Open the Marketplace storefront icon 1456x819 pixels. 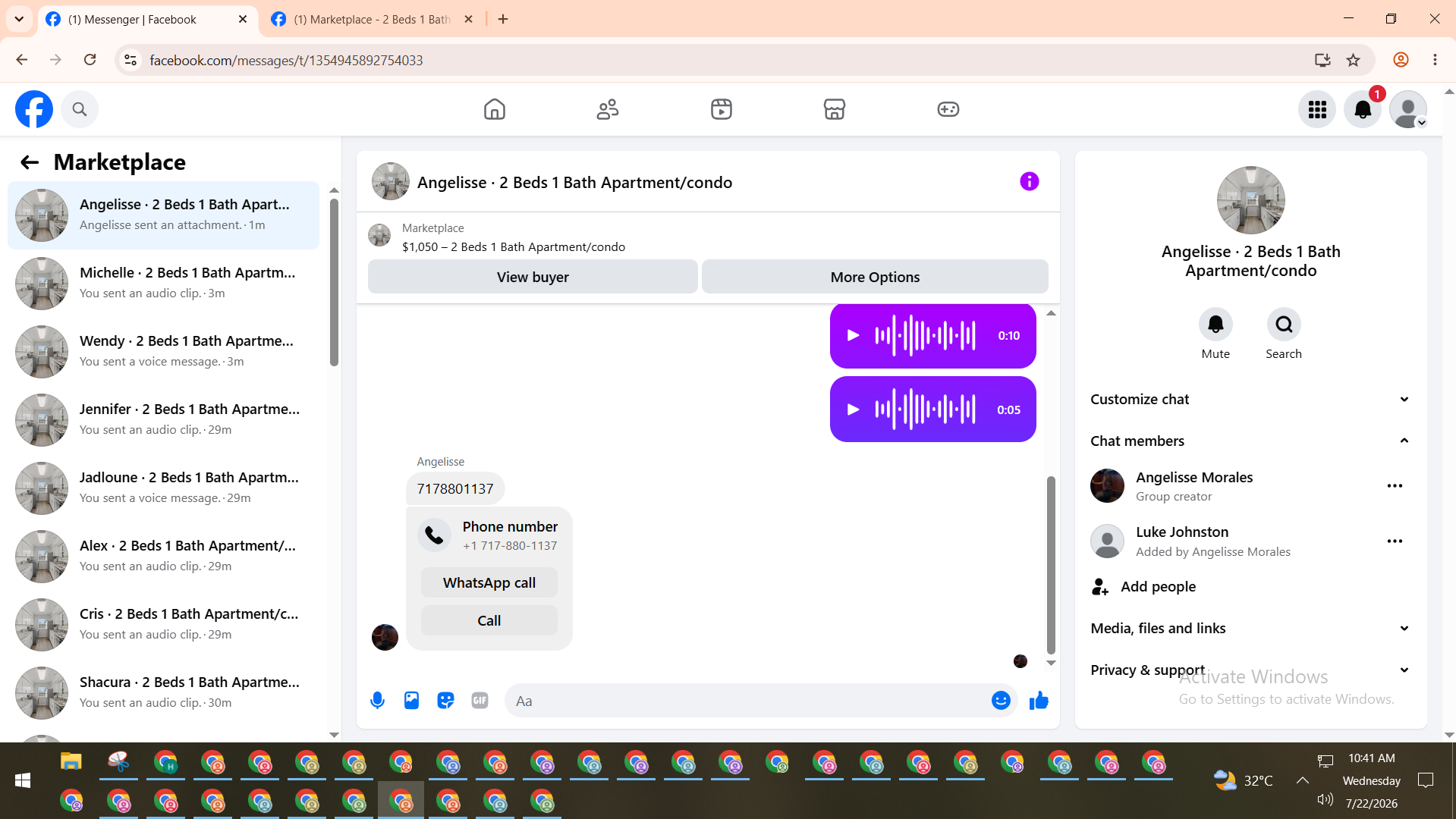coord(835,109)
